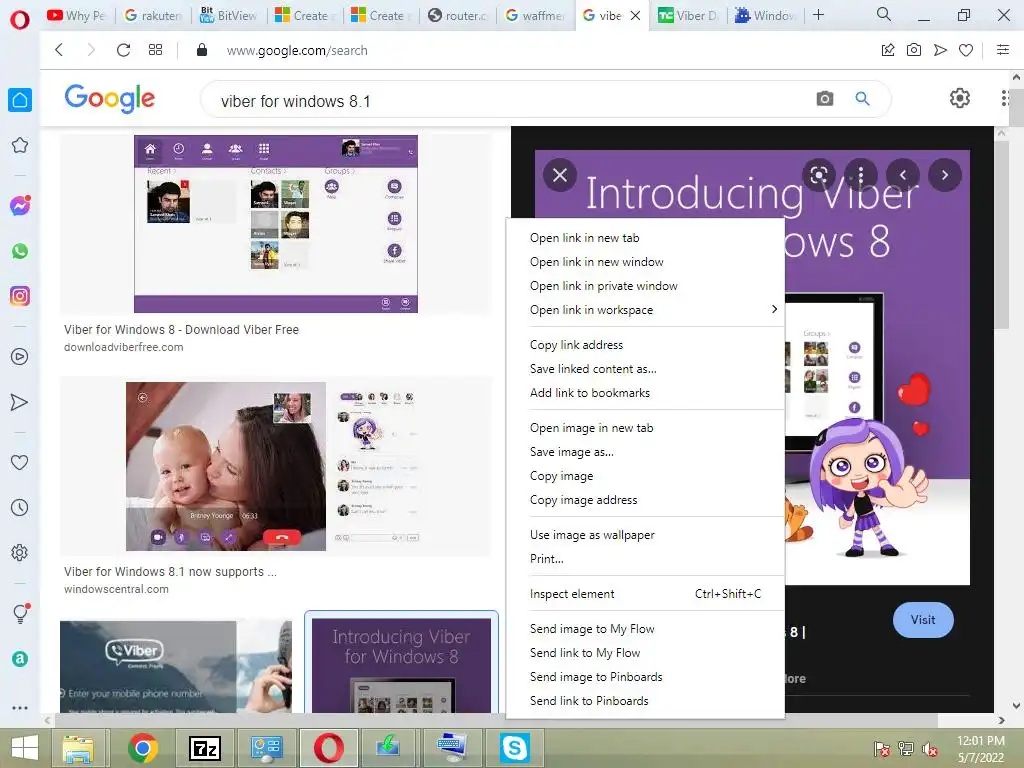
Task: Open Instagram in sidebar
Action: click(20, 296)
